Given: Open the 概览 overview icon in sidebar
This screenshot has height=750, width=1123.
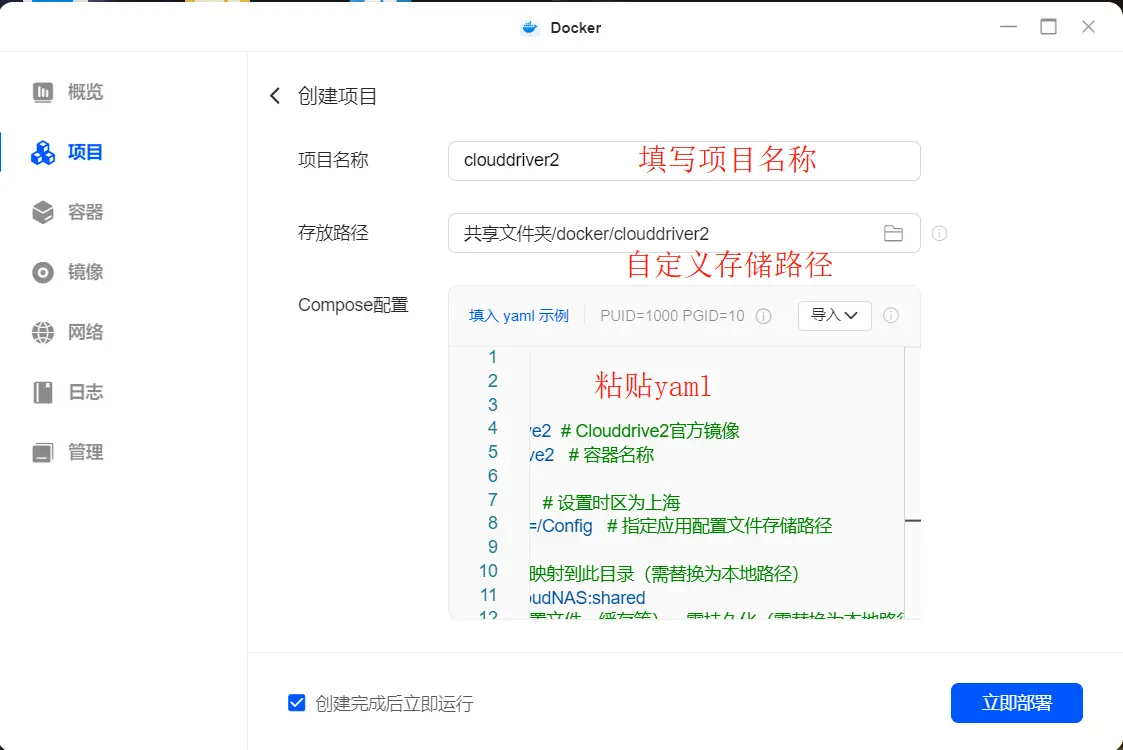Looking at the screenshot, I should pos(43,92).
